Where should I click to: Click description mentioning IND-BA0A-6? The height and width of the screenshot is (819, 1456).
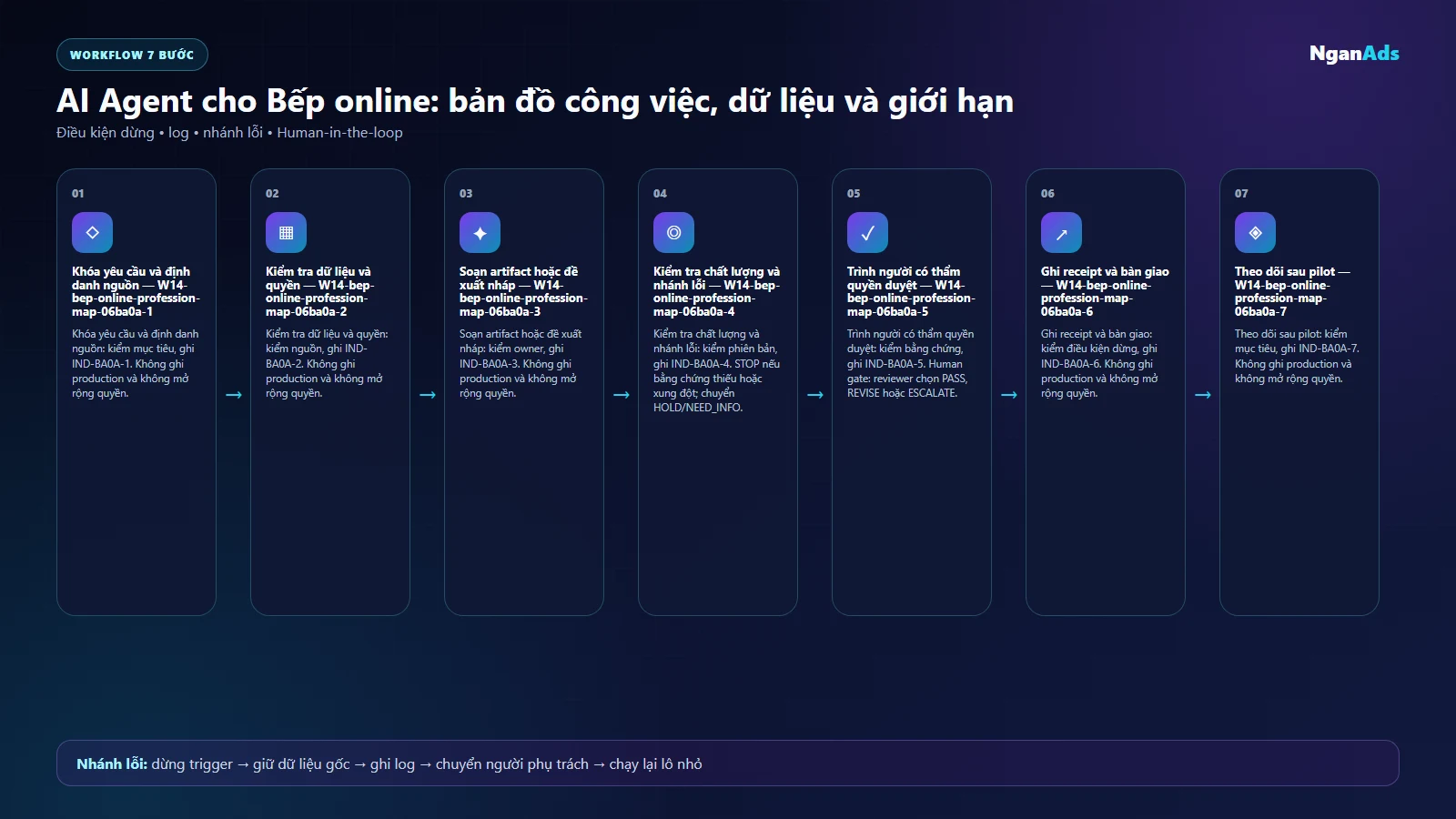(x=1099, y=364)
